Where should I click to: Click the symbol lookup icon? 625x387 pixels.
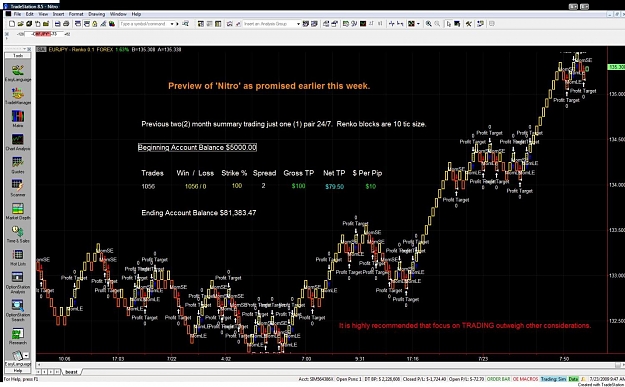186,24
